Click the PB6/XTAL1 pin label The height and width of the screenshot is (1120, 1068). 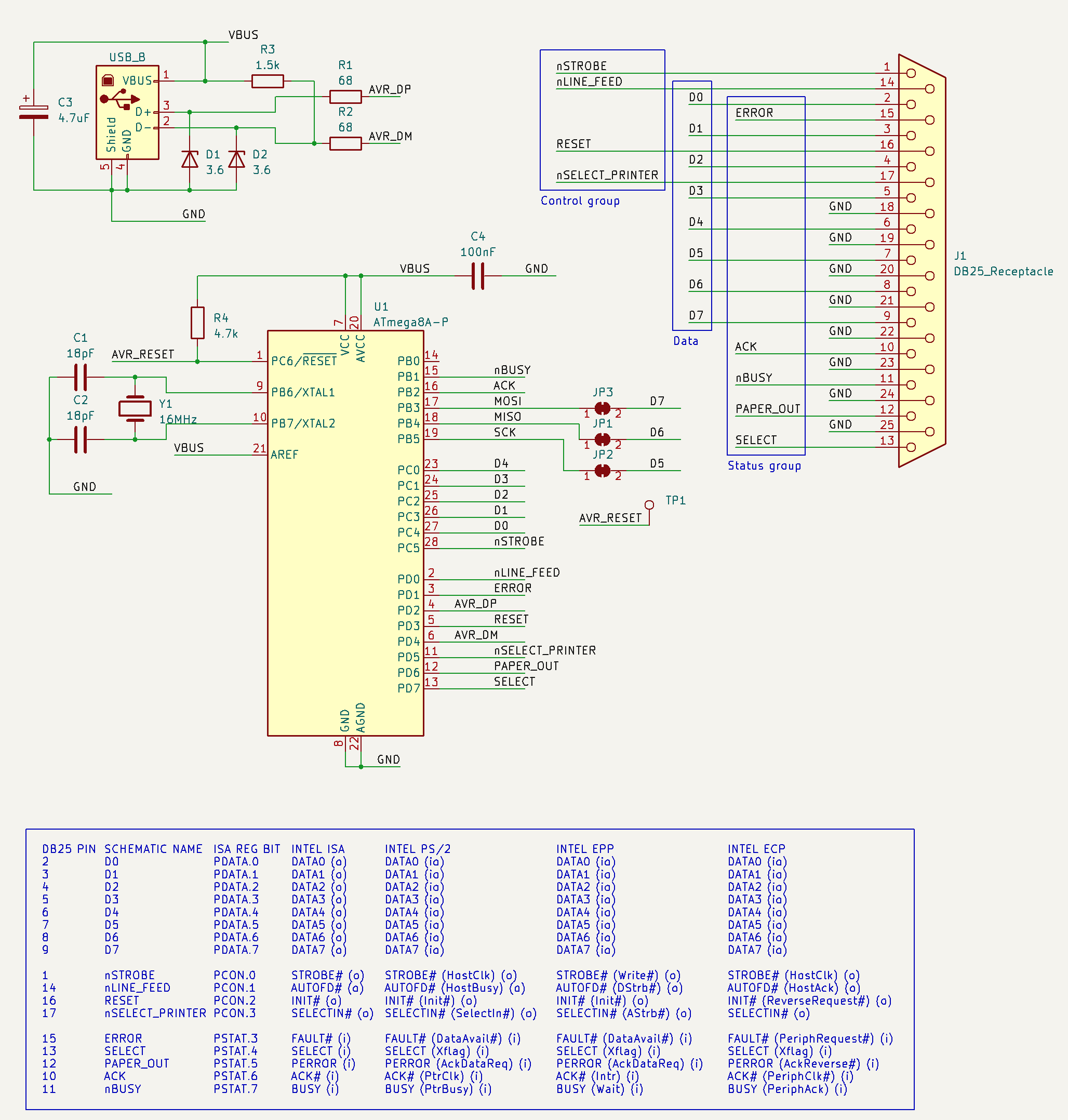tap(303, 392)
